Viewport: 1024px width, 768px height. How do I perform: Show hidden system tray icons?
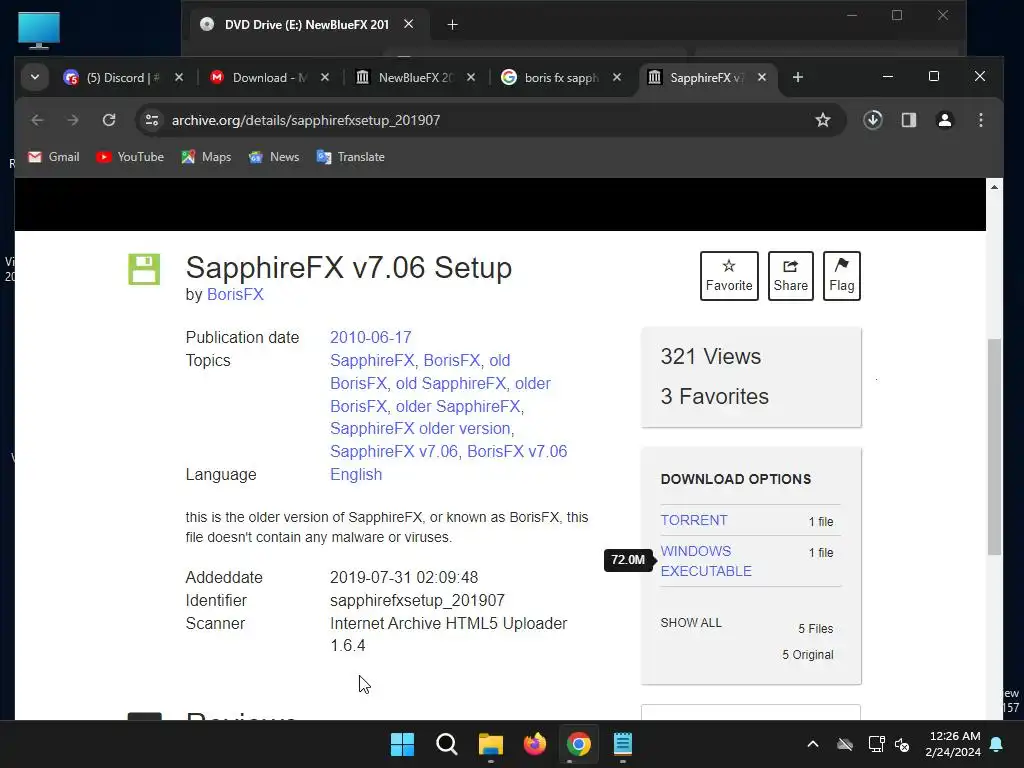click(813, 744)
